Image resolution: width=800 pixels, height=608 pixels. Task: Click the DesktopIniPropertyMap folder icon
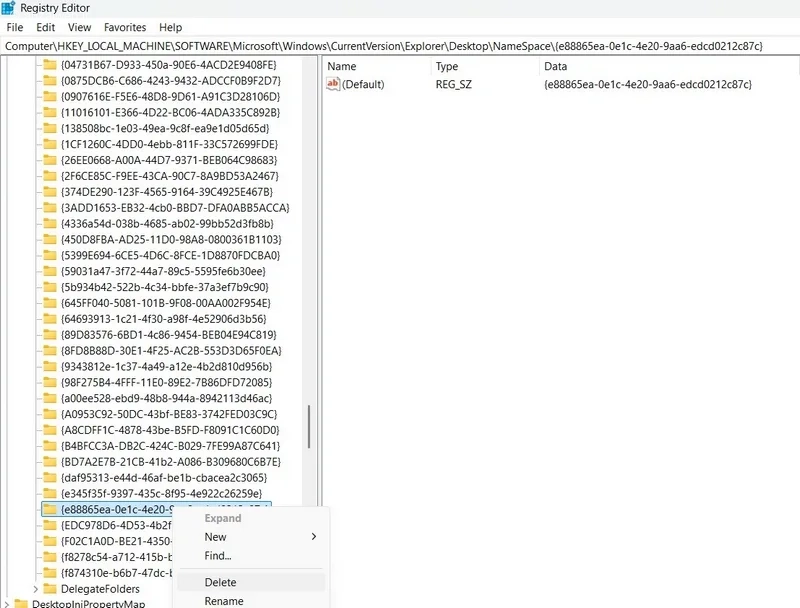point(21,604)
